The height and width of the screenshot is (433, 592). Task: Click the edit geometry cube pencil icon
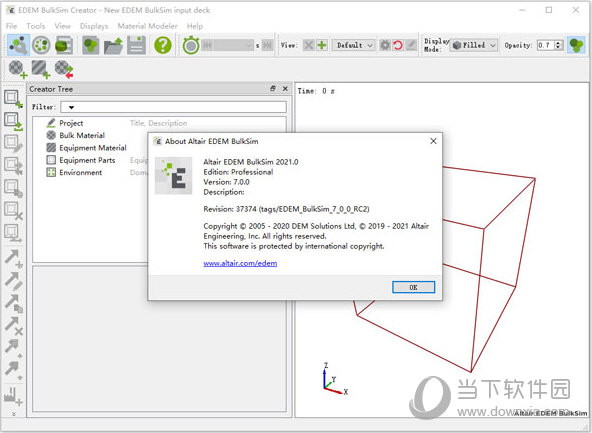click(x=13, y=144)
